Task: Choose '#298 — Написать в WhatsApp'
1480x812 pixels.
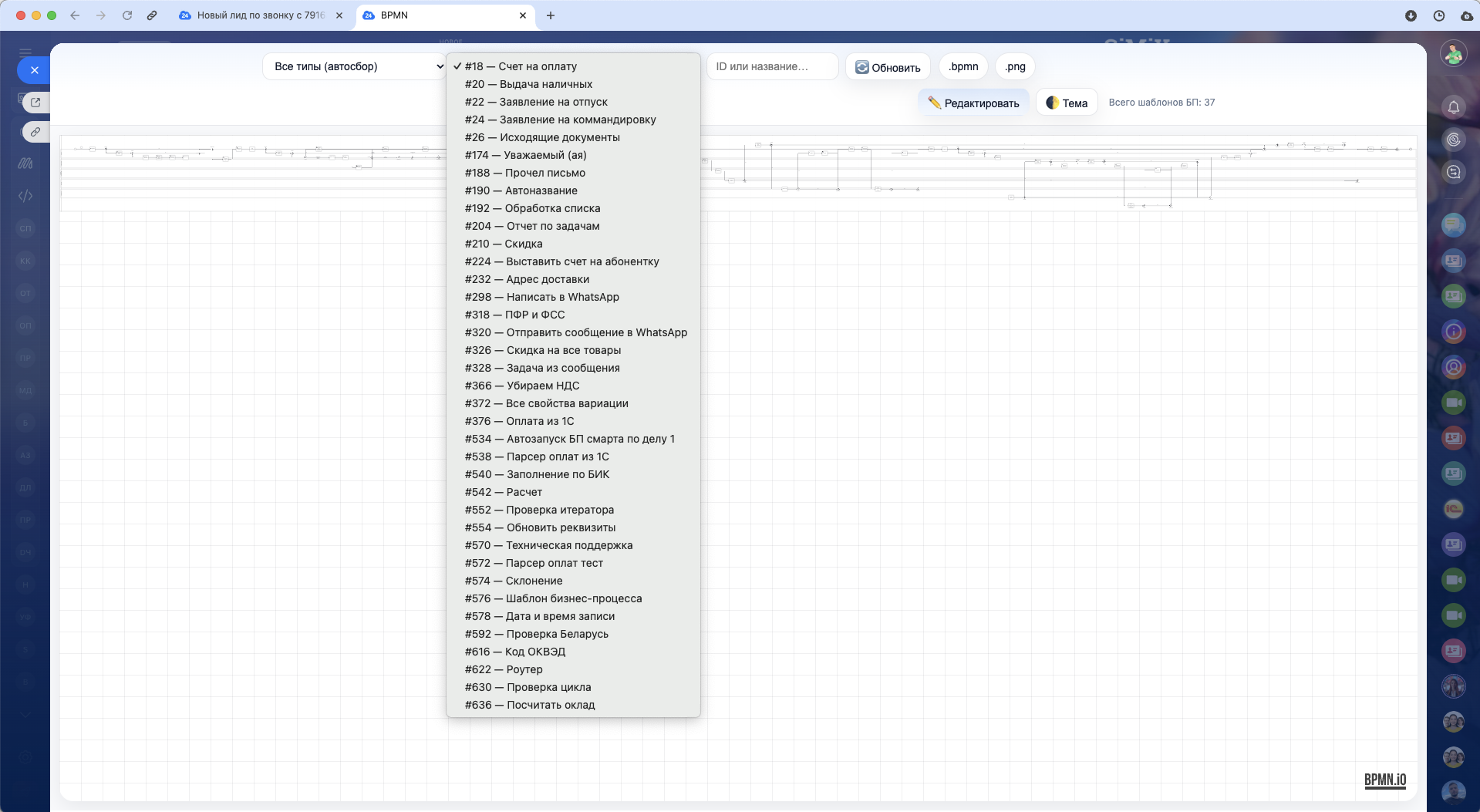Action: [573, 297]
